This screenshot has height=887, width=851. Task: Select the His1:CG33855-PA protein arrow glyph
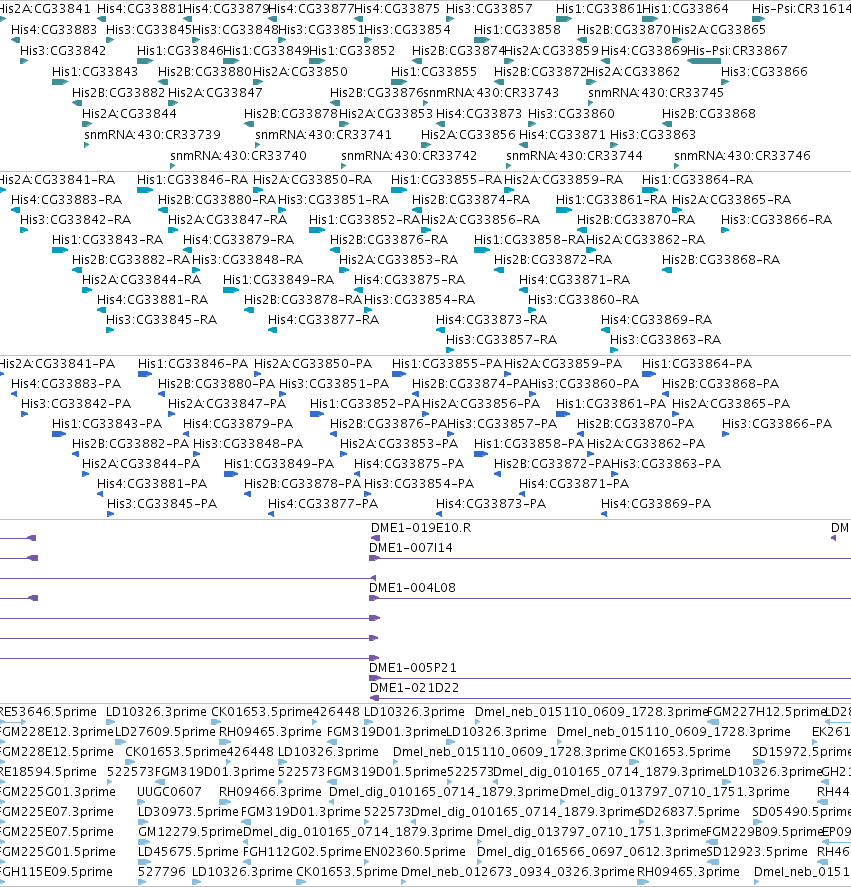[399, 374]
